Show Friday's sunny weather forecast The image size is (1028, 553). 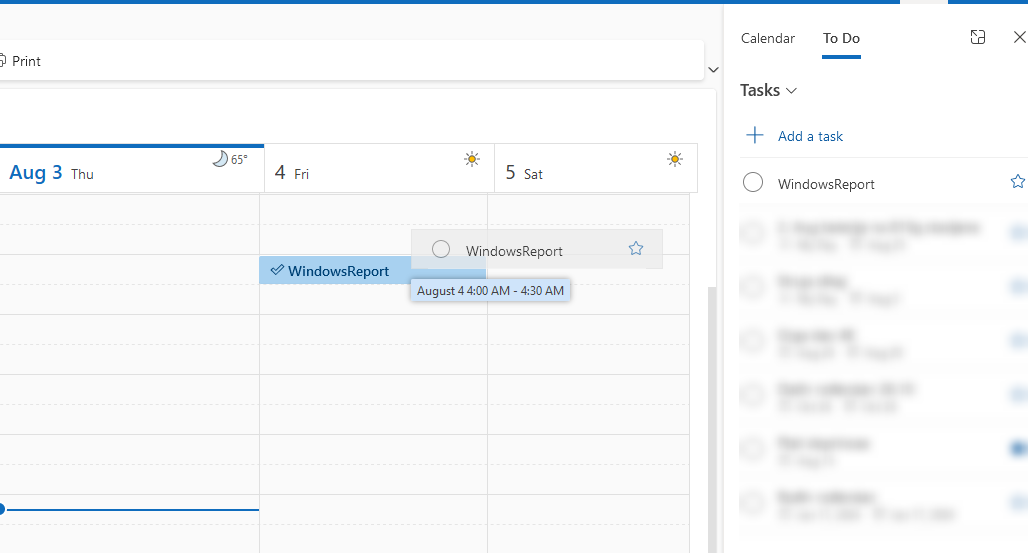(471, 159)
